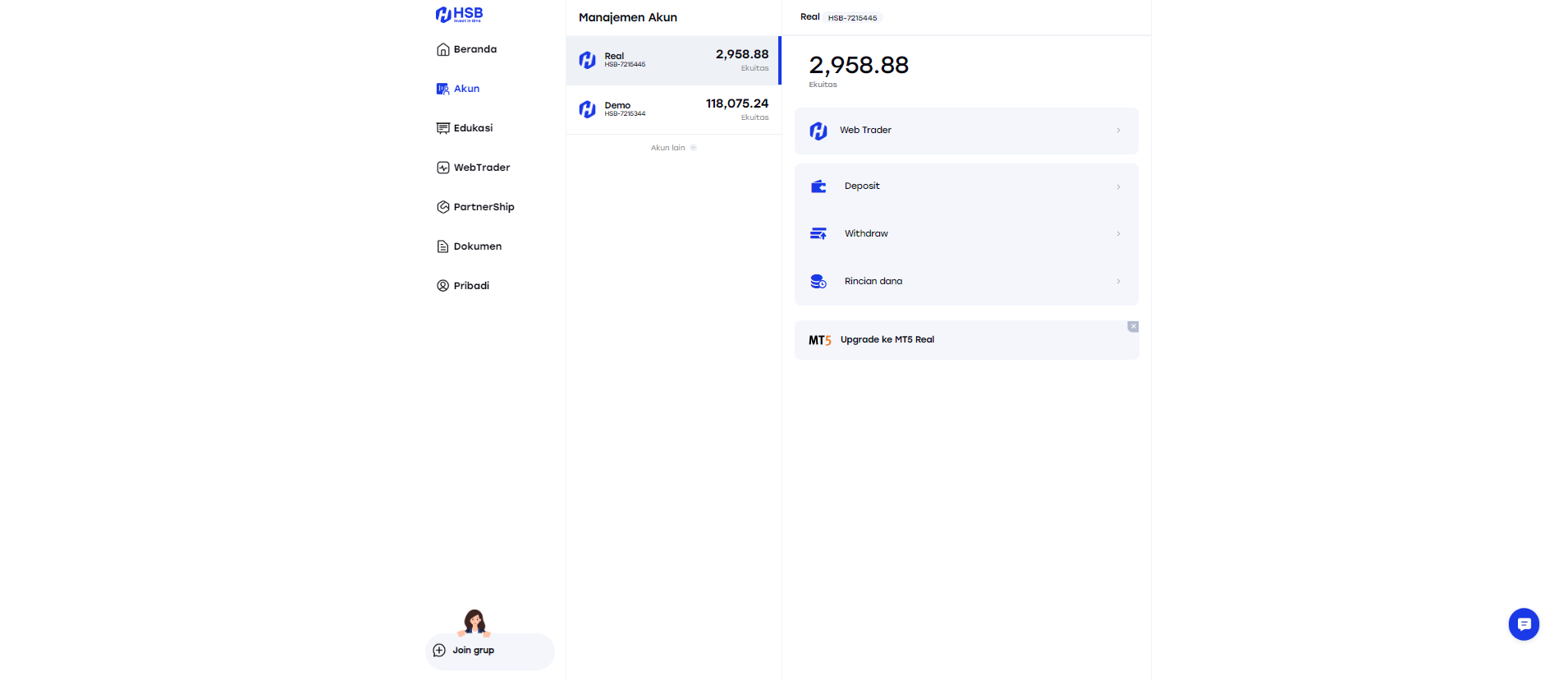Click the Rincian dana coins icon

point(818,282)
